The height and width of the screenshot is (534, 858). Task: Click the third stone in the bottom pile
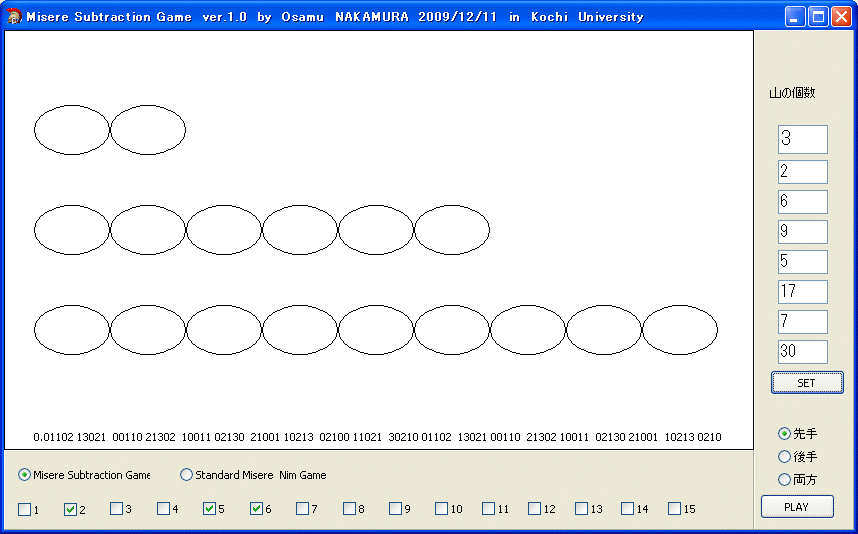tap(224, 330)
